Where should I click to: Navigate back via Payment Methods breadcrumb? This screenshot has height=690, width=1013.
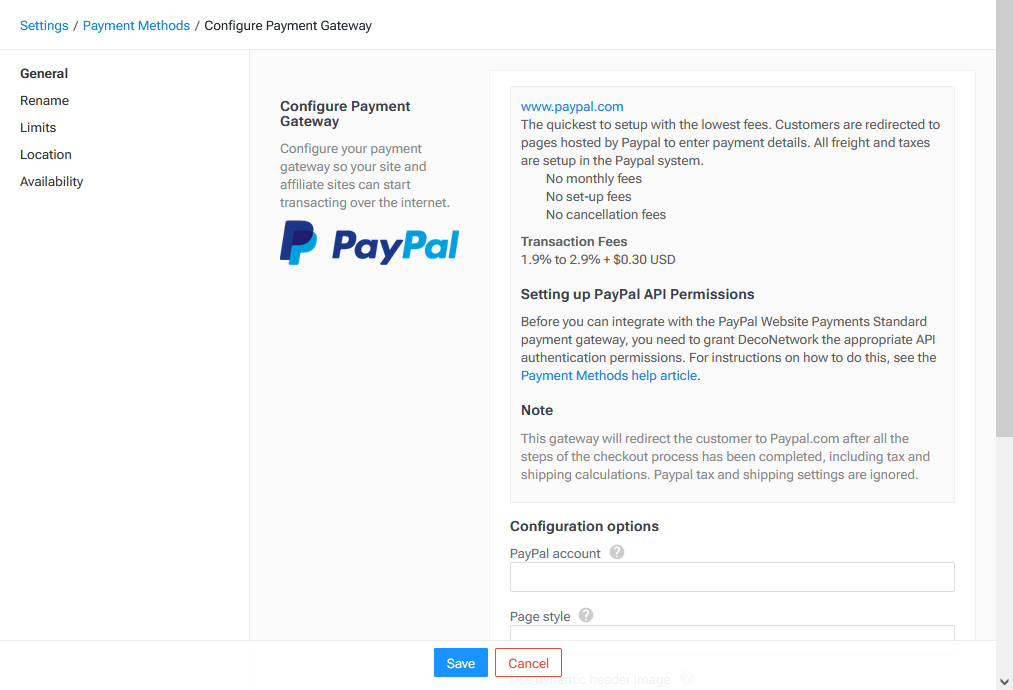136,25
